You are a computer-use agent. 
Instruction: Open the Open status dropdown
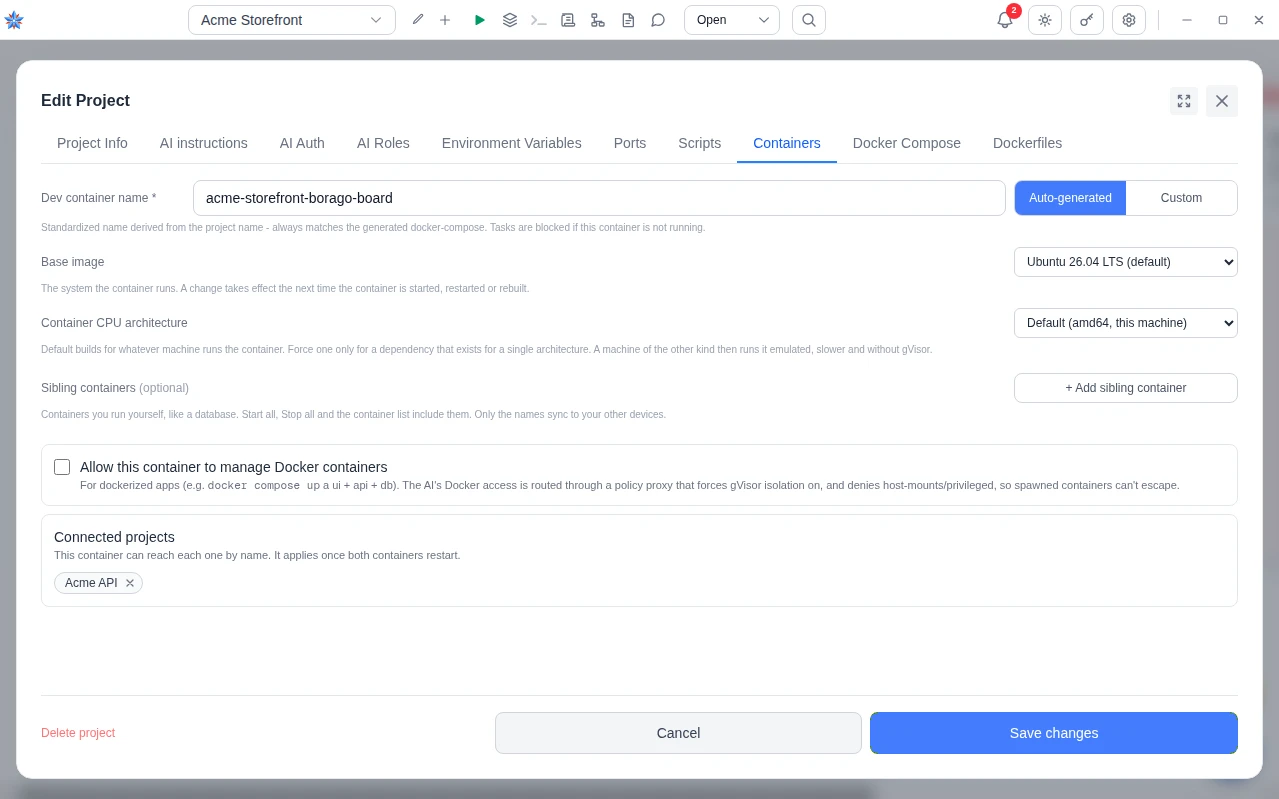(732, 20)
